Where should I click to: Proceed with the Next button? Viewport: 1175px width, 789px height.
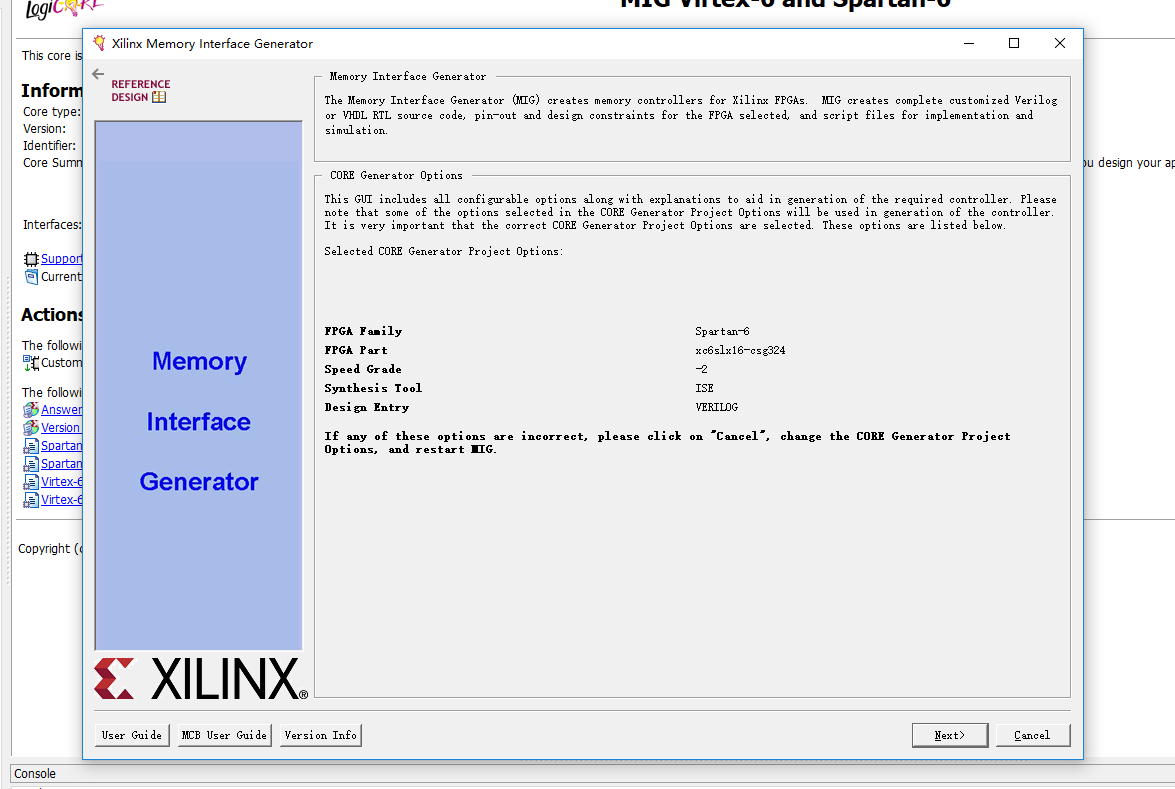[949, 735]
